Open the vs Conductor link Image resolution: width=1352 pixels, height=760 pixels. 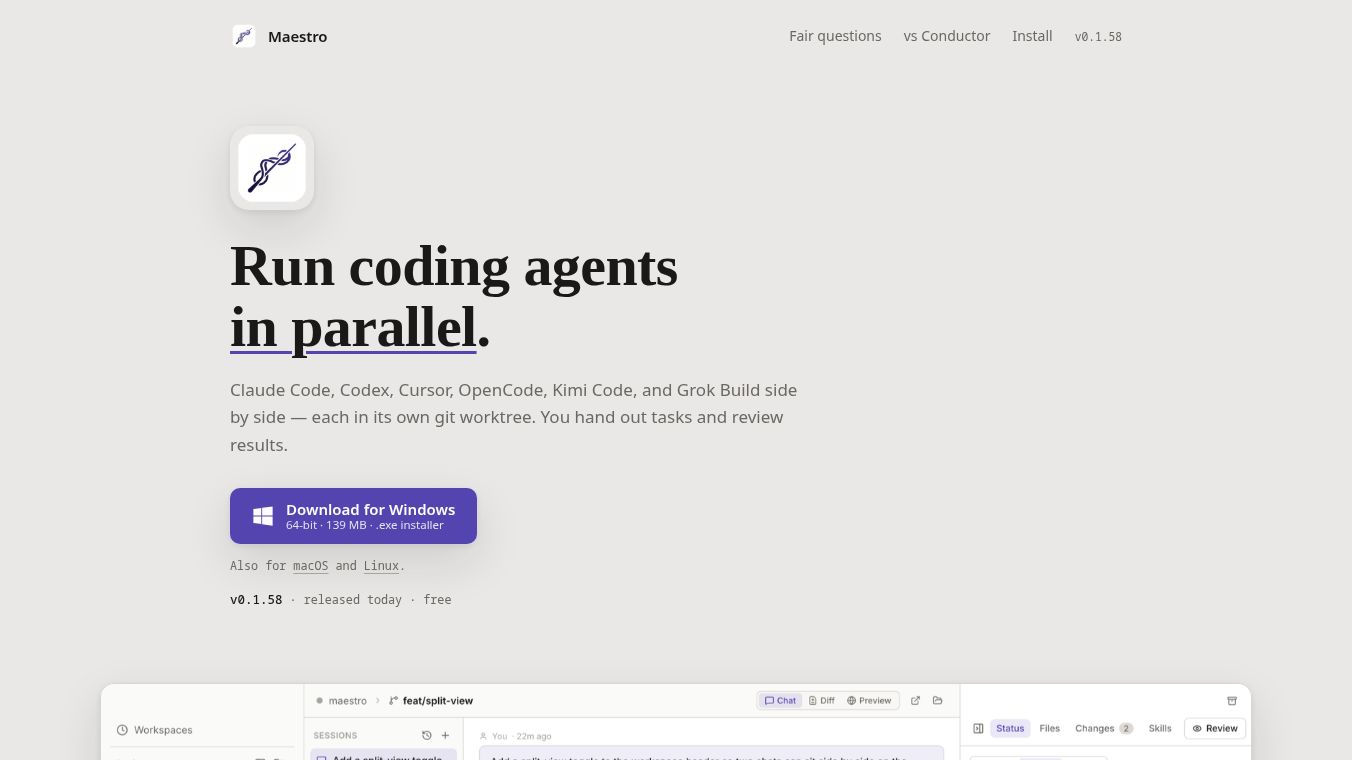947,36
